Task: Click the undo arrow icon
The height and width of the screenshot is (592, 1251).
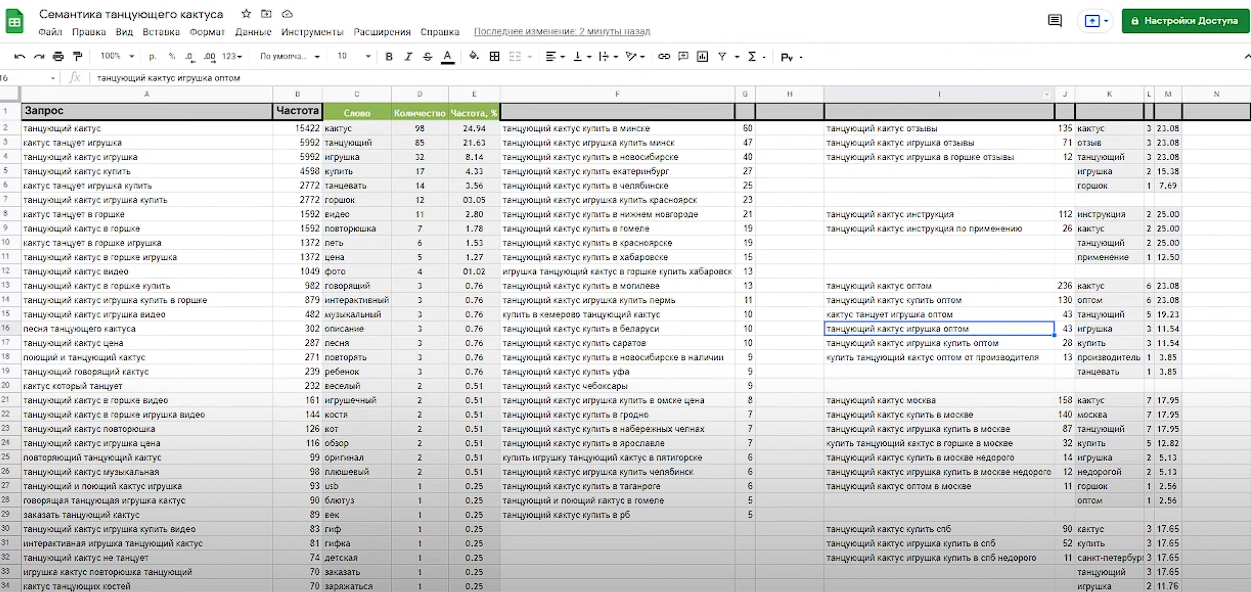Action: coord(19,56)
